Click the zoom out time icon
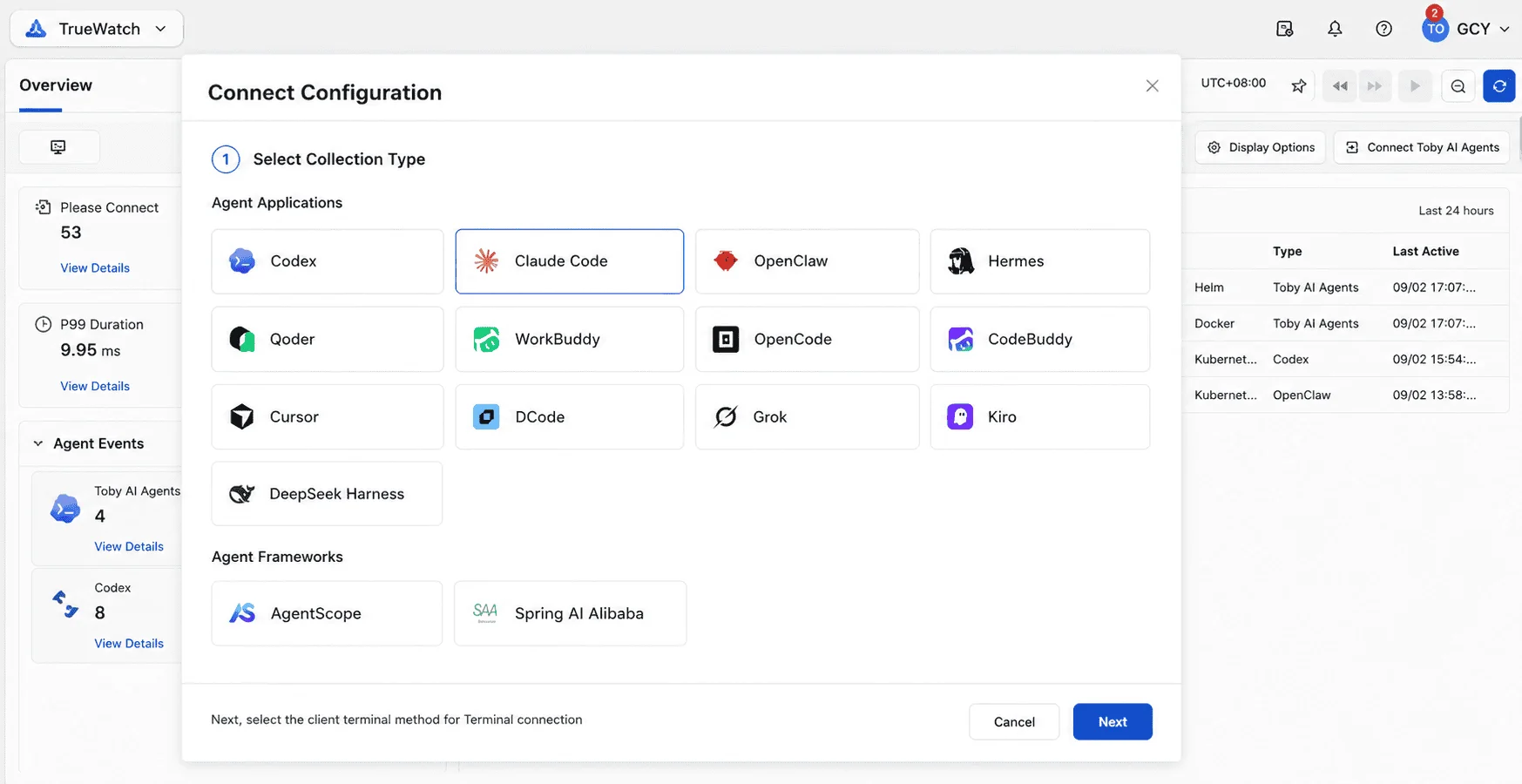The image size is (1522, 784). coord(1458,86)
